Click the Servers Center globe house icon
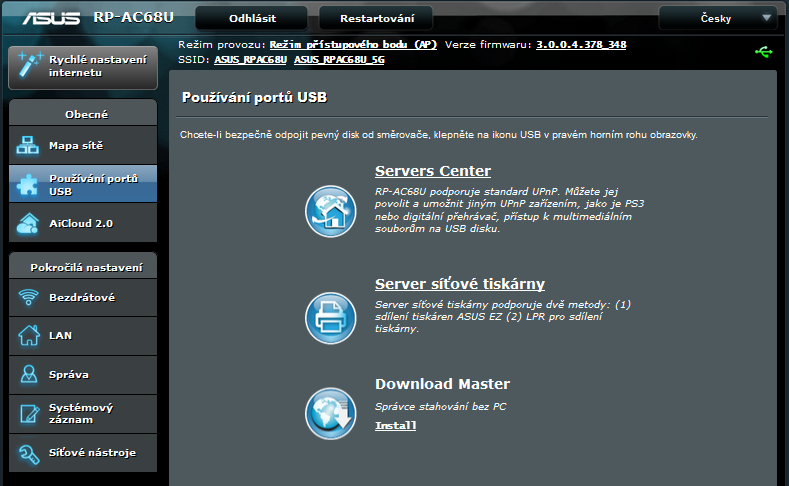Screen dimensions: 789x486 point(331,211)
